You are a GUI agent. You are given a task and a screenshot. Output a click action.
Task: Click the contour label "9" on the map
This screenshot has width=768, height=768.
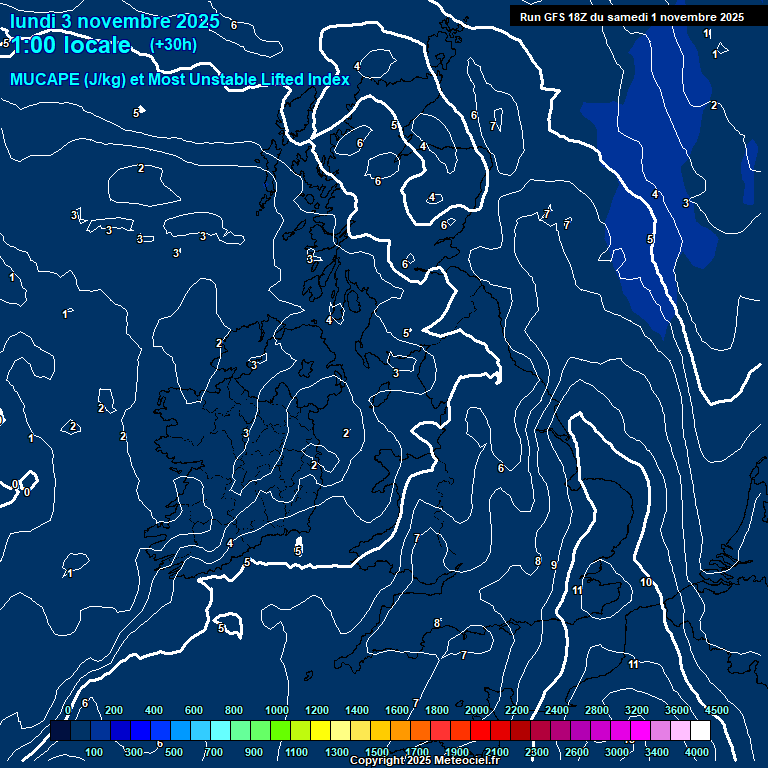tap(553, 565)
